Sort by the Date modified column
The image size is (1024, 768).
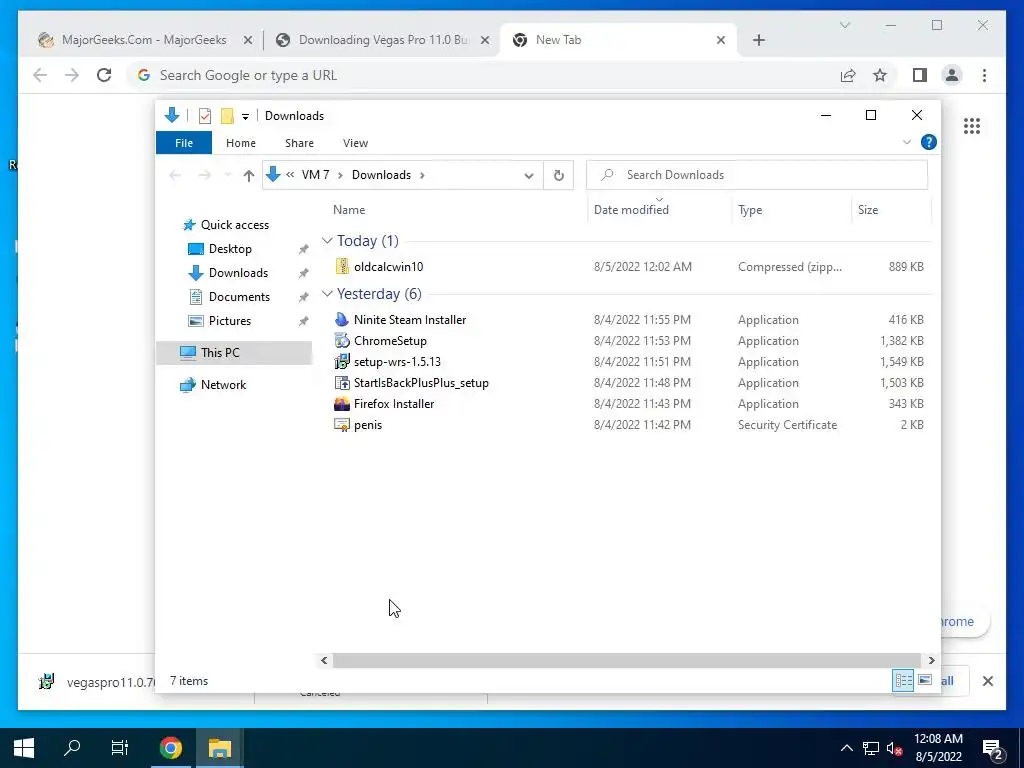point(631,210)
